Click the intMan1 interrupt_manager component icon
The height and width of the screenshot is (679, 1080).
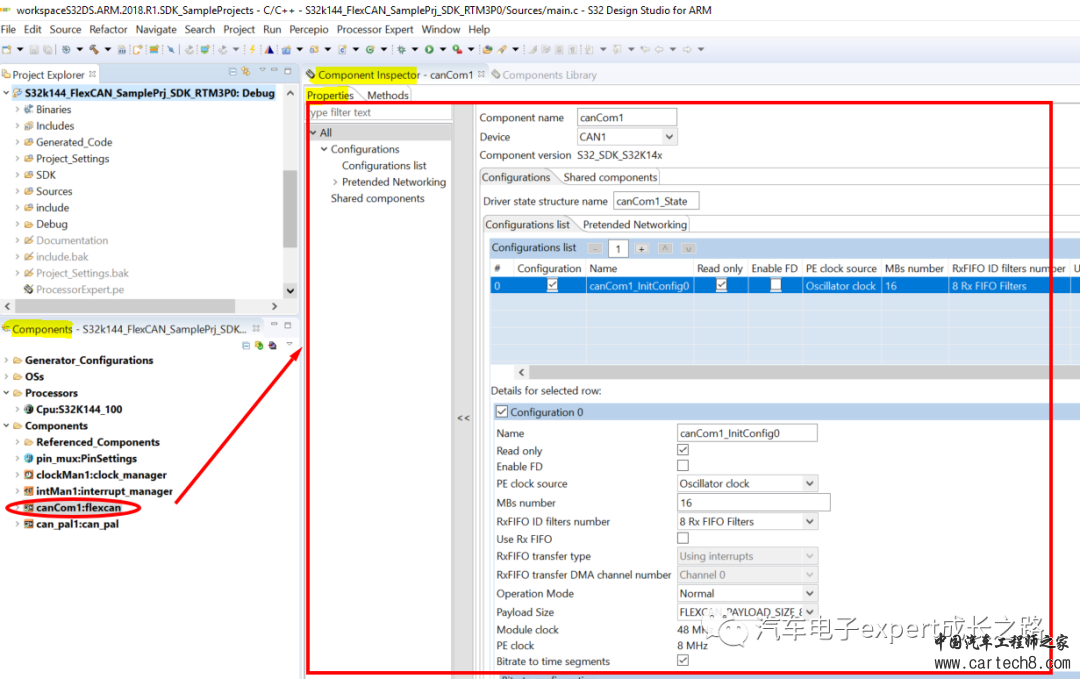coord(29,492)
